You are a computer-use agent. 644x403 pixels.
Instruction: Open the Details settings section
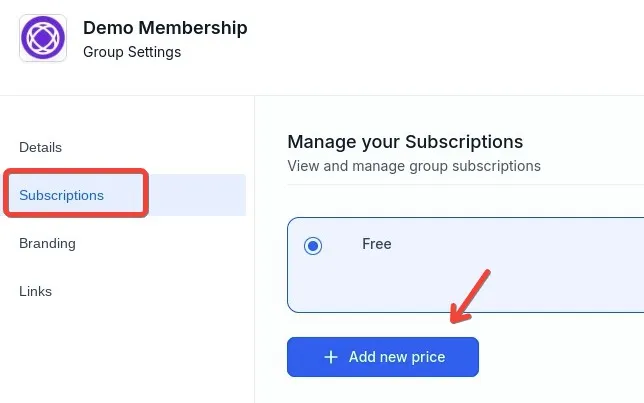point(40,147)
